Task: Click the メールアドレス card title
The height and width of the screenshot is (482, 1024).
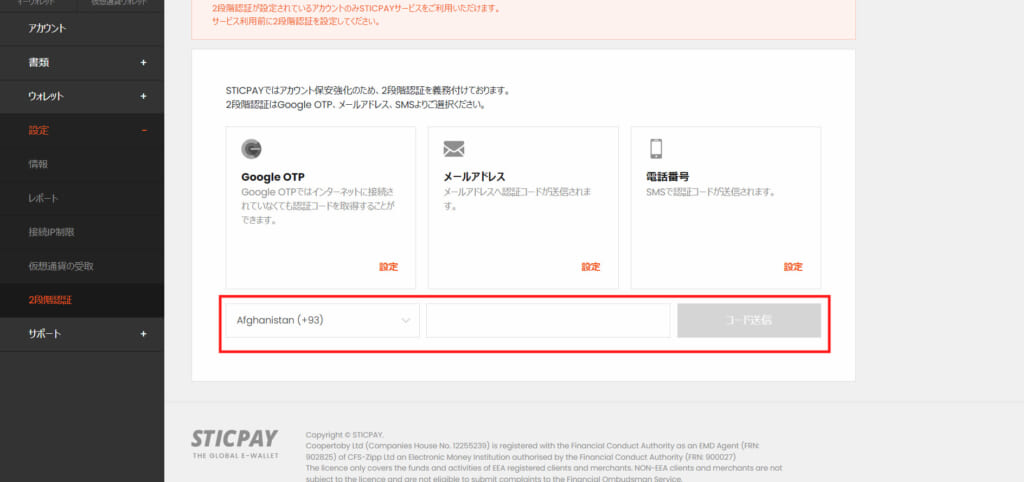Action: click(474, 177)
